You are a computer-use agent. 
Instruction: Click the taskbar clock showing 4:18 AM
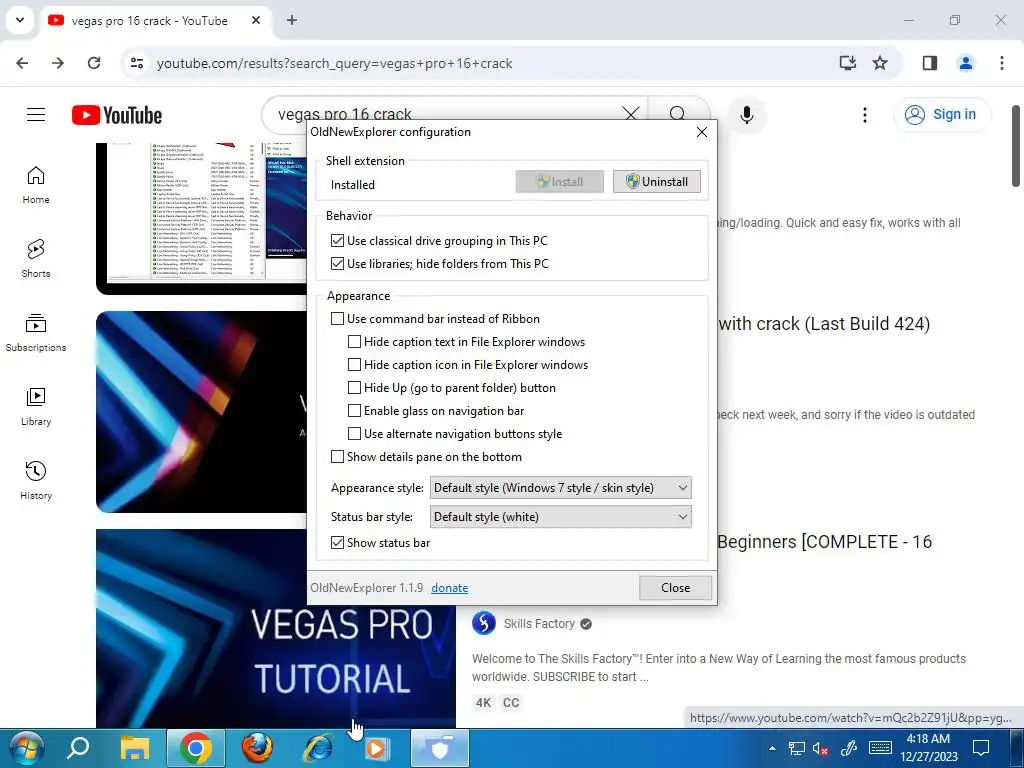pos(929,748)
